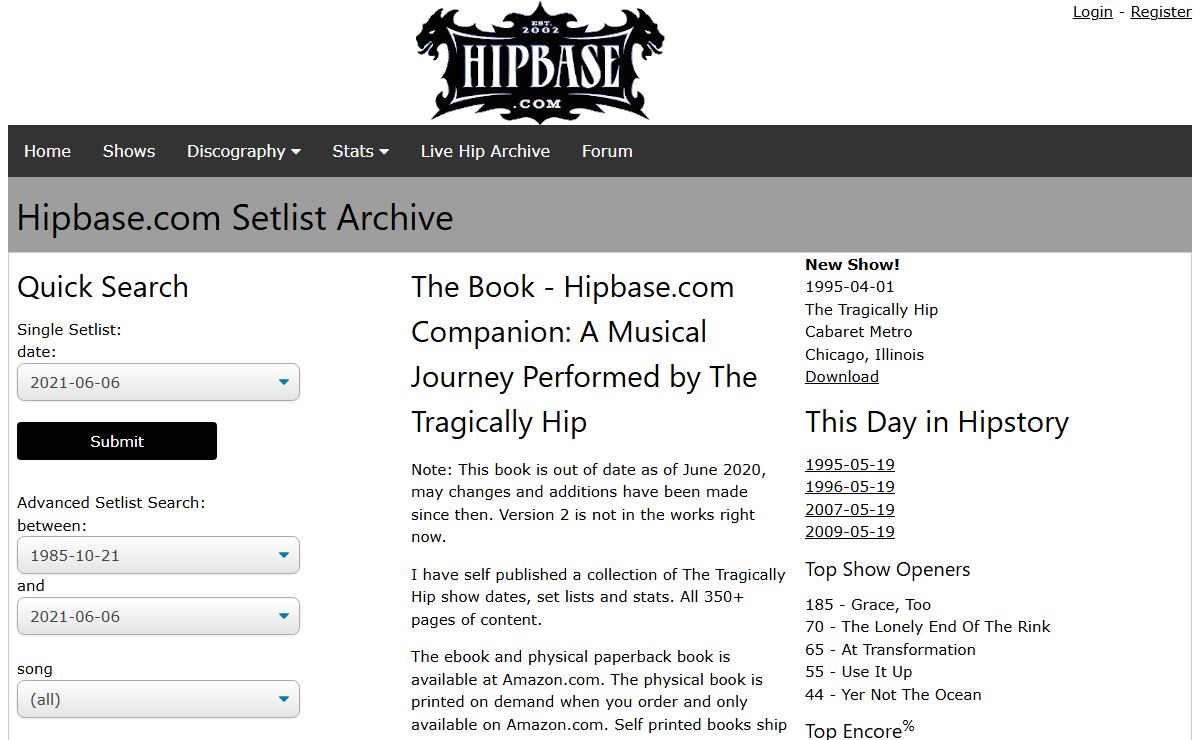Expand the Stats dropdown menu
The height and width of the screenshot is (740, 1200).
coord(360,151)
